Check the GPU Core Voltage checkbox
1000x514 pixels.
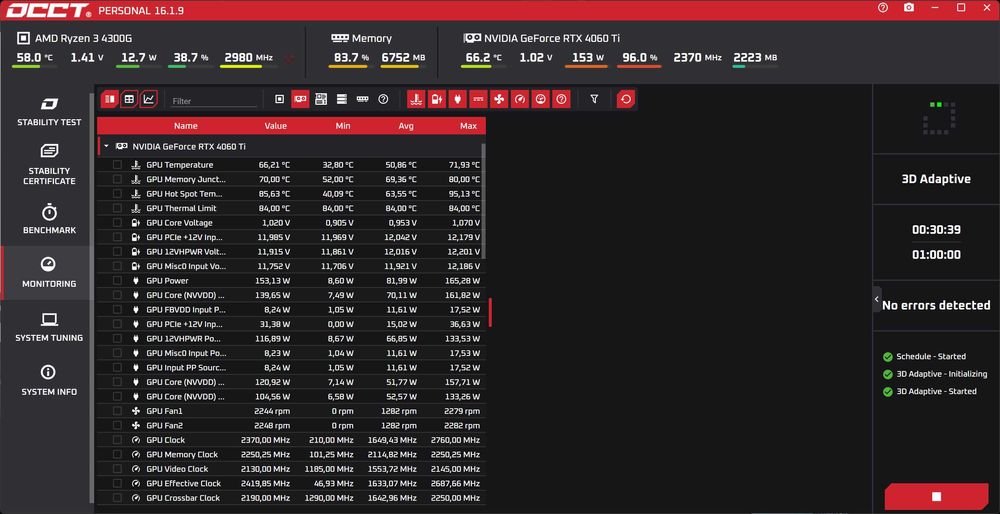[117, 223]
